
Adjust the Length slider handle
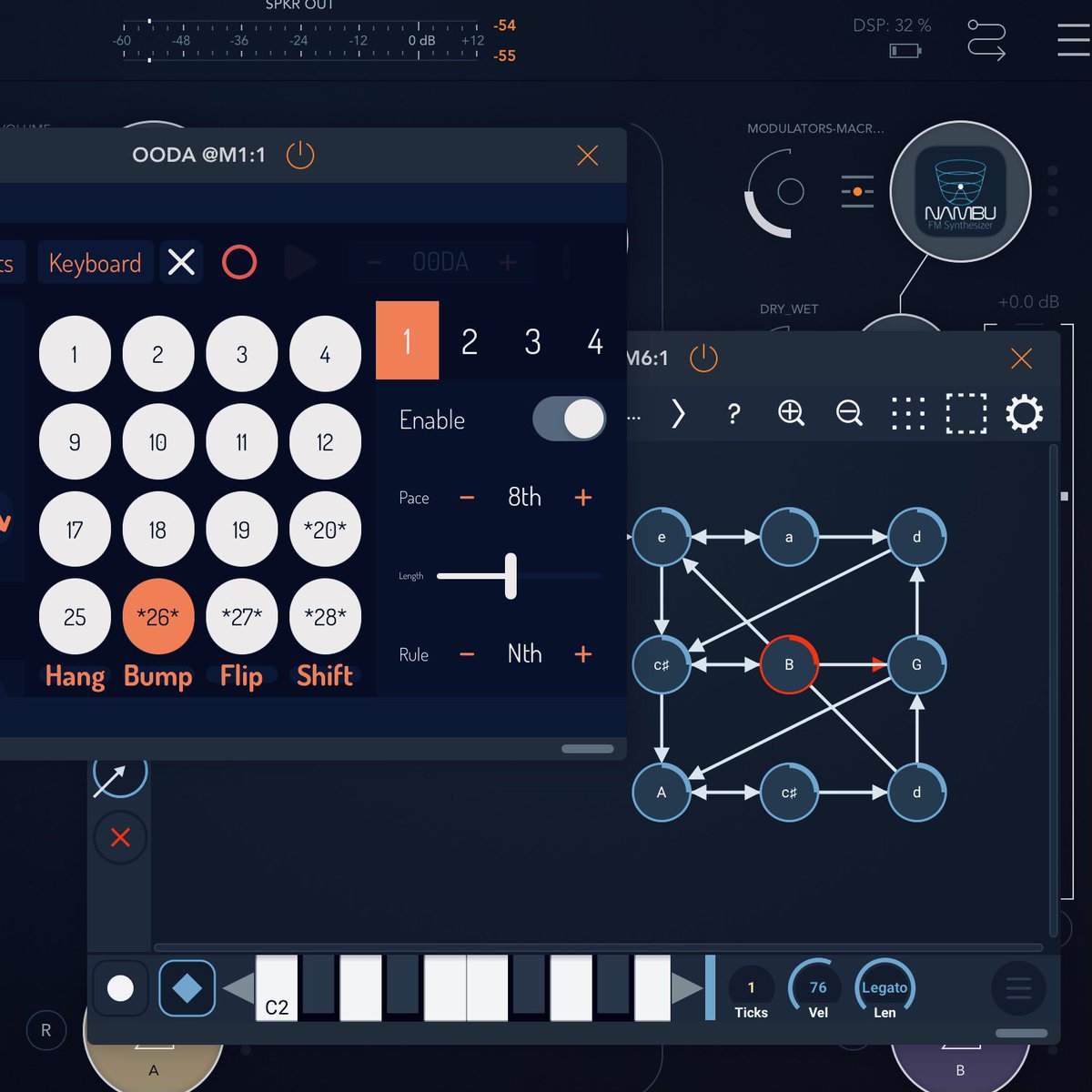tap(511, 576)
